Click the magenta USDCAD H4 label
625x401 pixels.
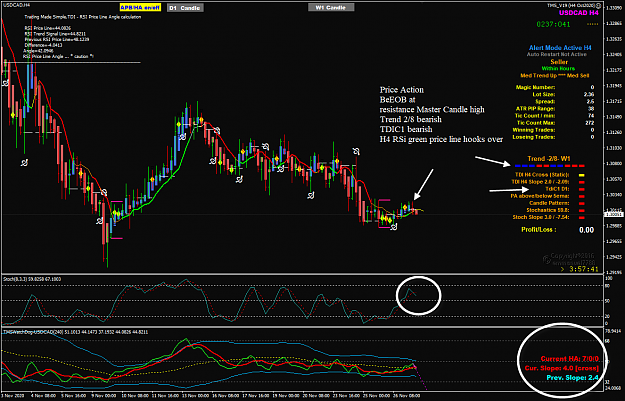578,13
